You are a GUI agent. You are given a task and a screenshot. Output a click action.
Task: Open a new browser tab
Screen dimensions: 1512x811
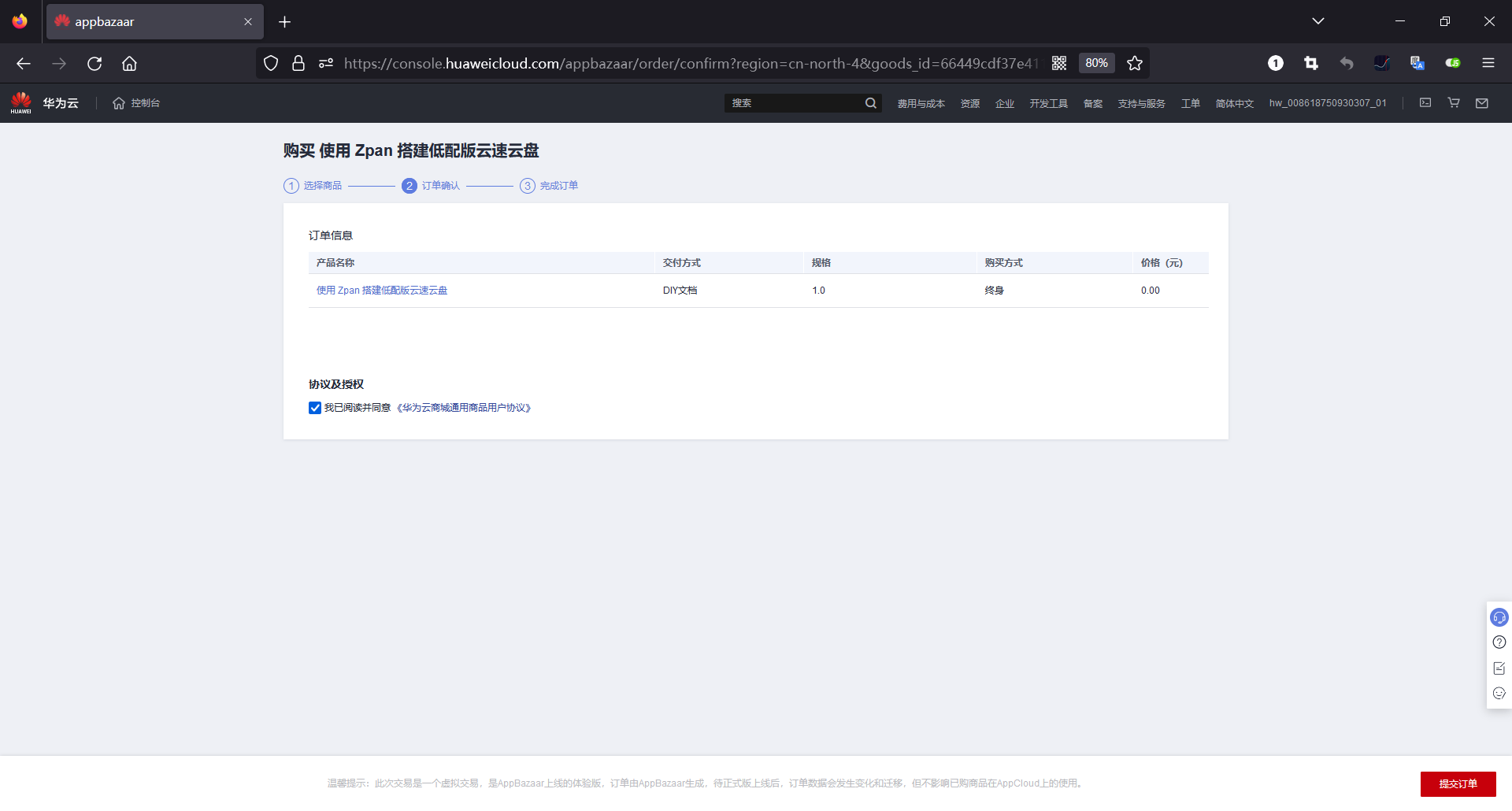(285, 22)
